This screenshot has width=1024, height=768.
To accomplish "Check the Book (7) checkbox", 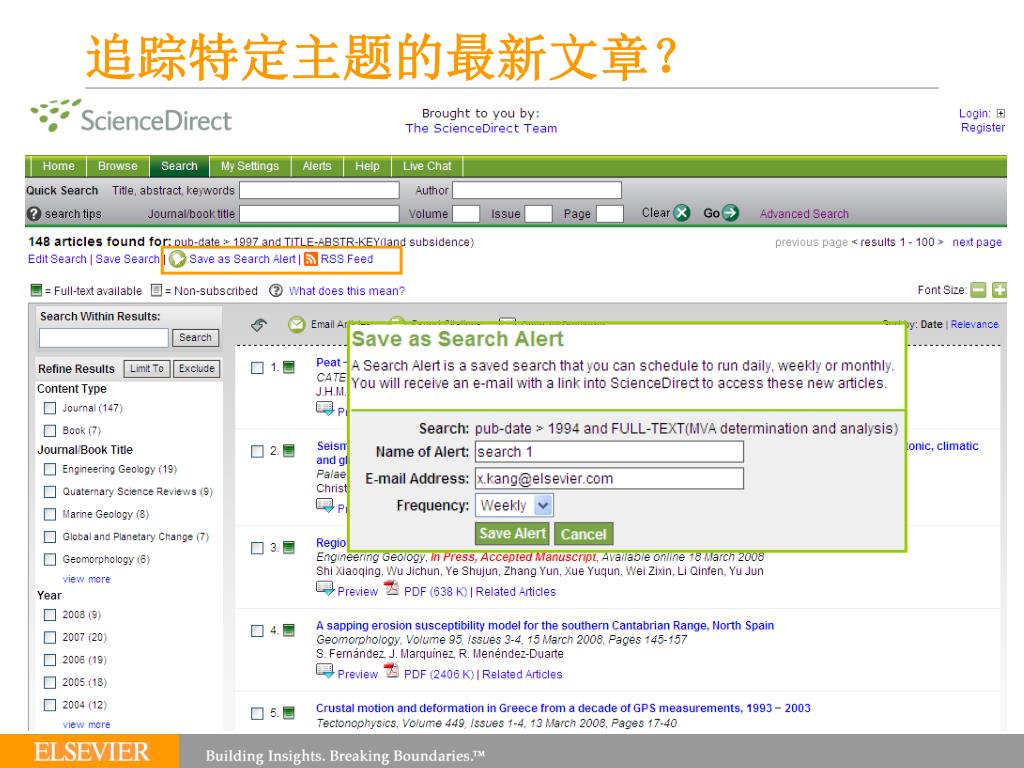I will [x=50, y=430].
